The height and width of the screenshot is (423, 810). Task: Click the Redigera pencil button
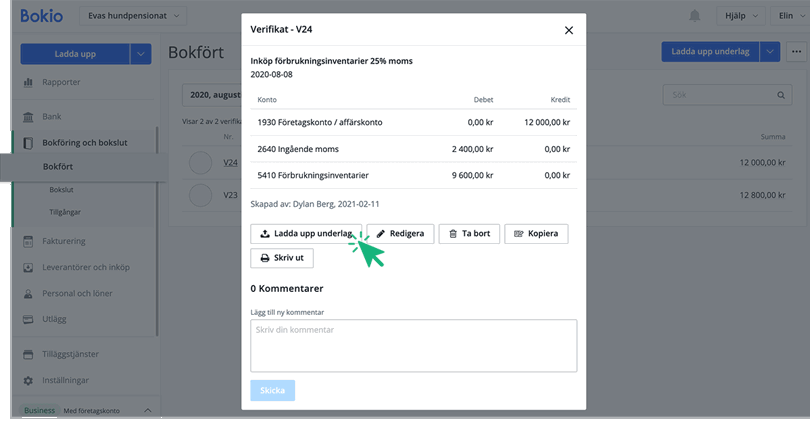400,234
